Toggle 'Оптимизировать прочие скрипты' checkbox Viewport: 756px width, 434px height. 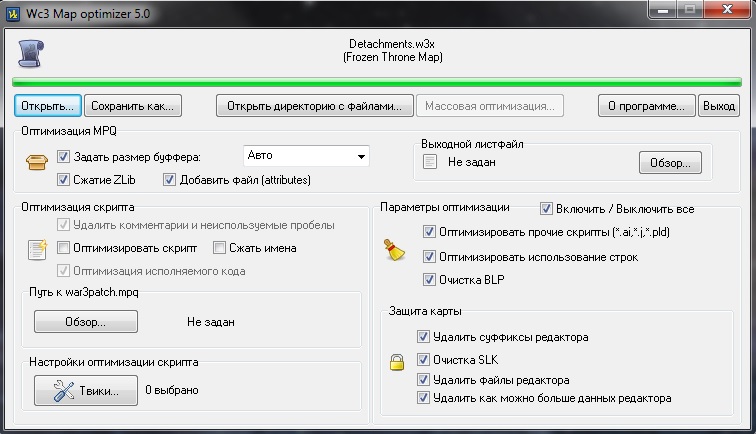(429, 232)
